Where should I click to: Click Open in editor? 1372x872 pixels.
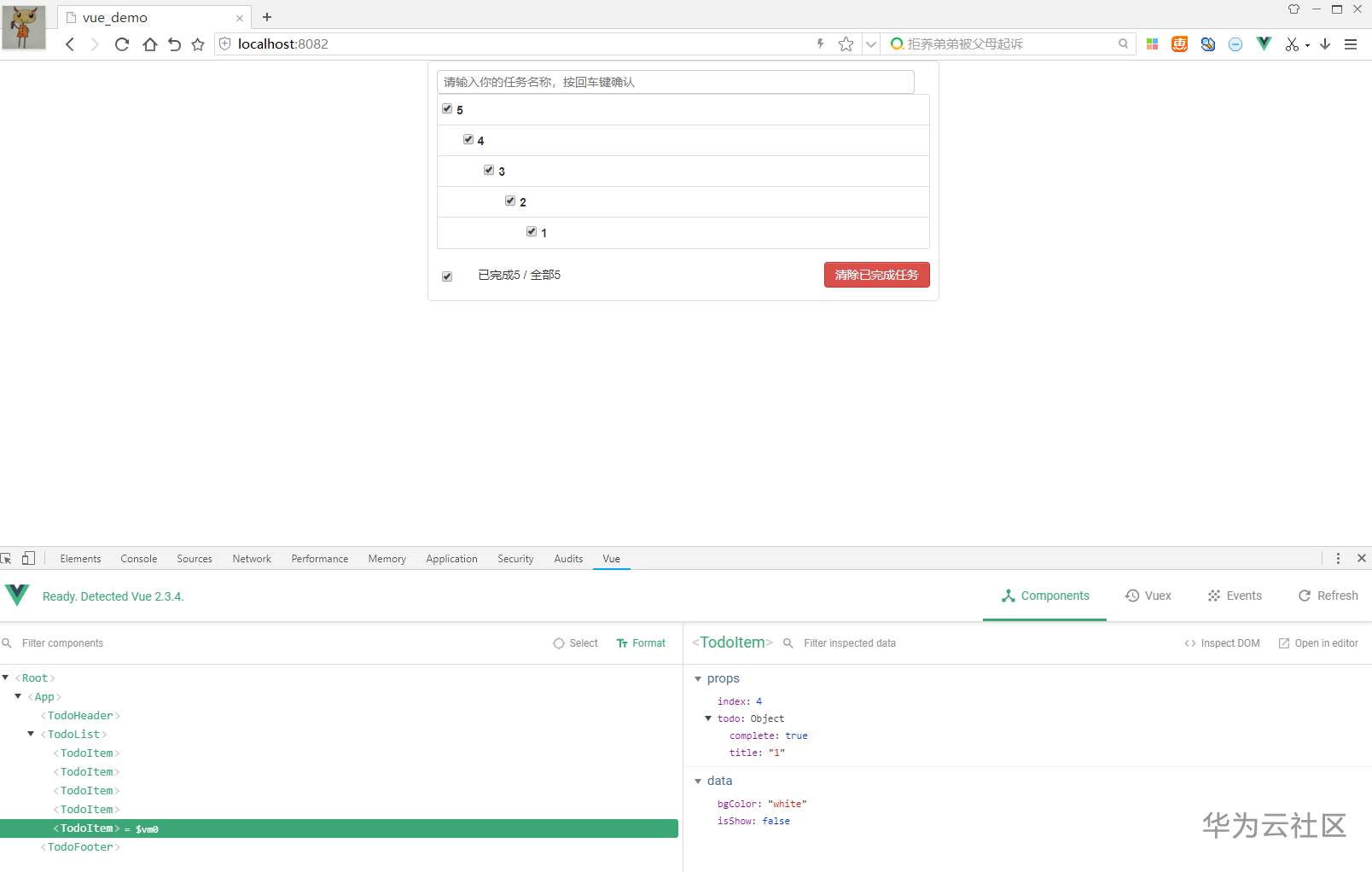(1318, 643)
